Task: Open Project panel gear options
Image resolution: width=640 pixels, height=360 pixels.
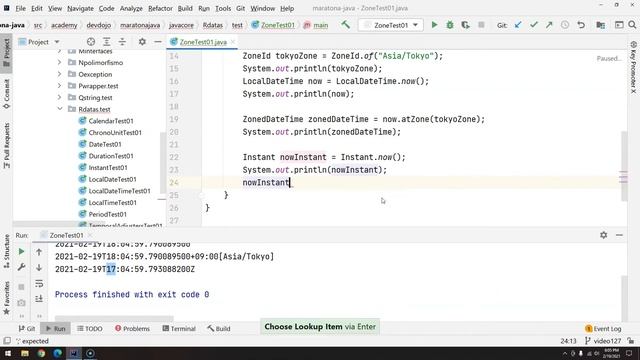Action: 142,42
